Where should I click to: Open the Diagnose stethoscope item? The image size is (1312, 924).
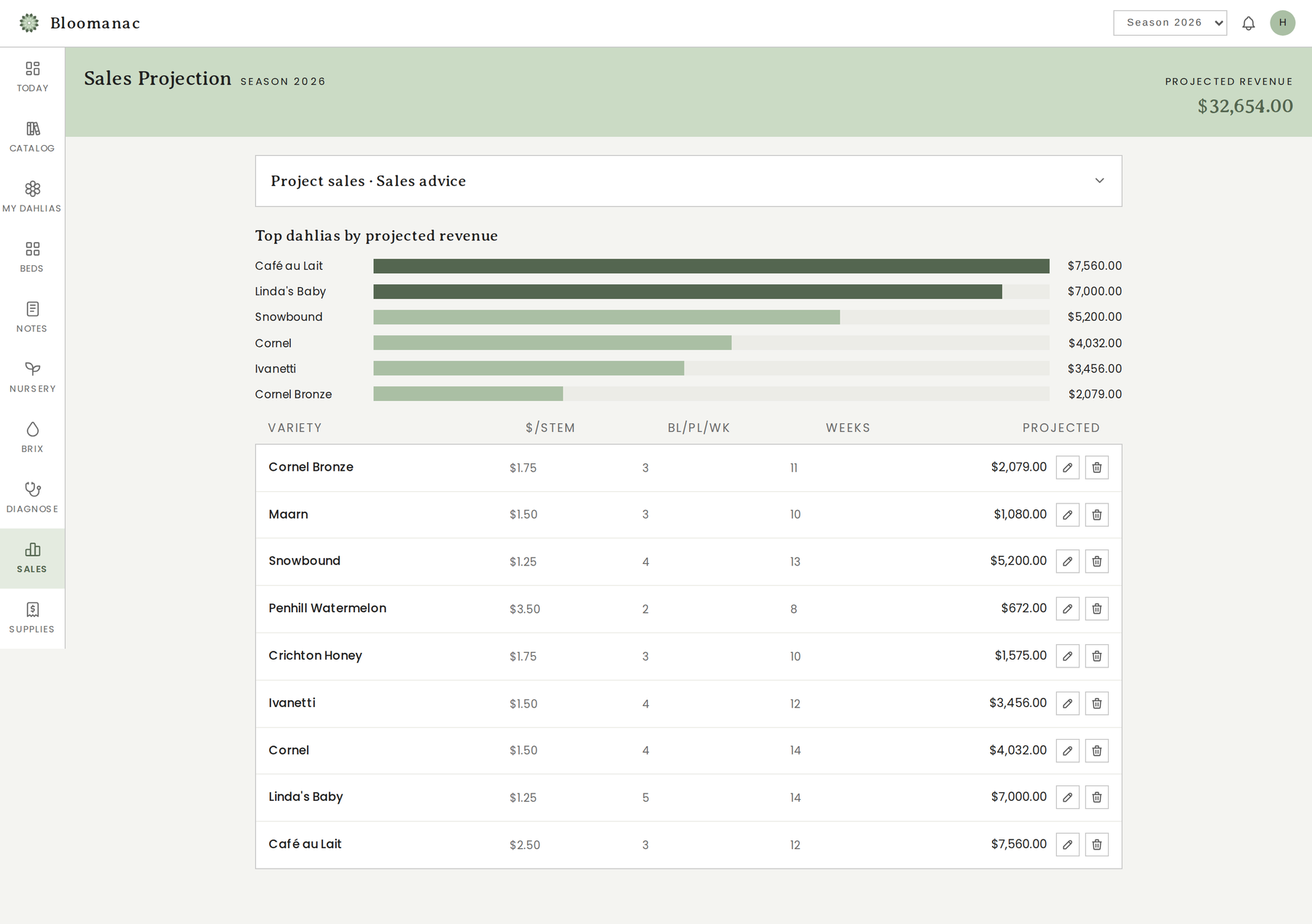coord(32,498)
